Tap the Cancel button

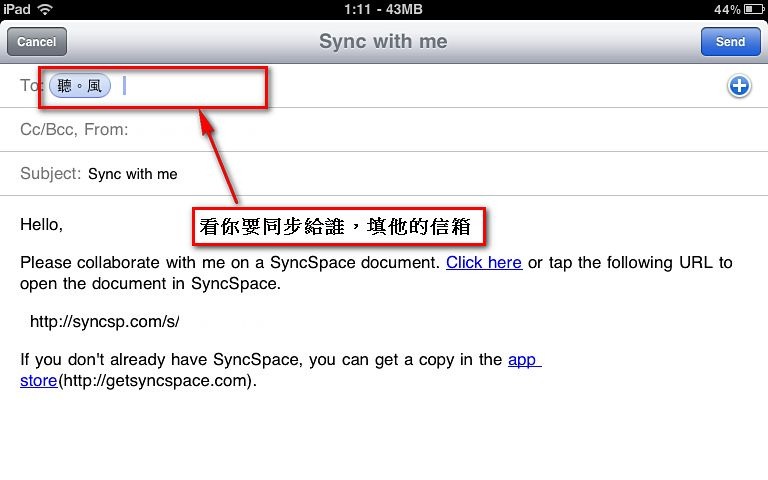pyautogui.click(x=37, y=42)
